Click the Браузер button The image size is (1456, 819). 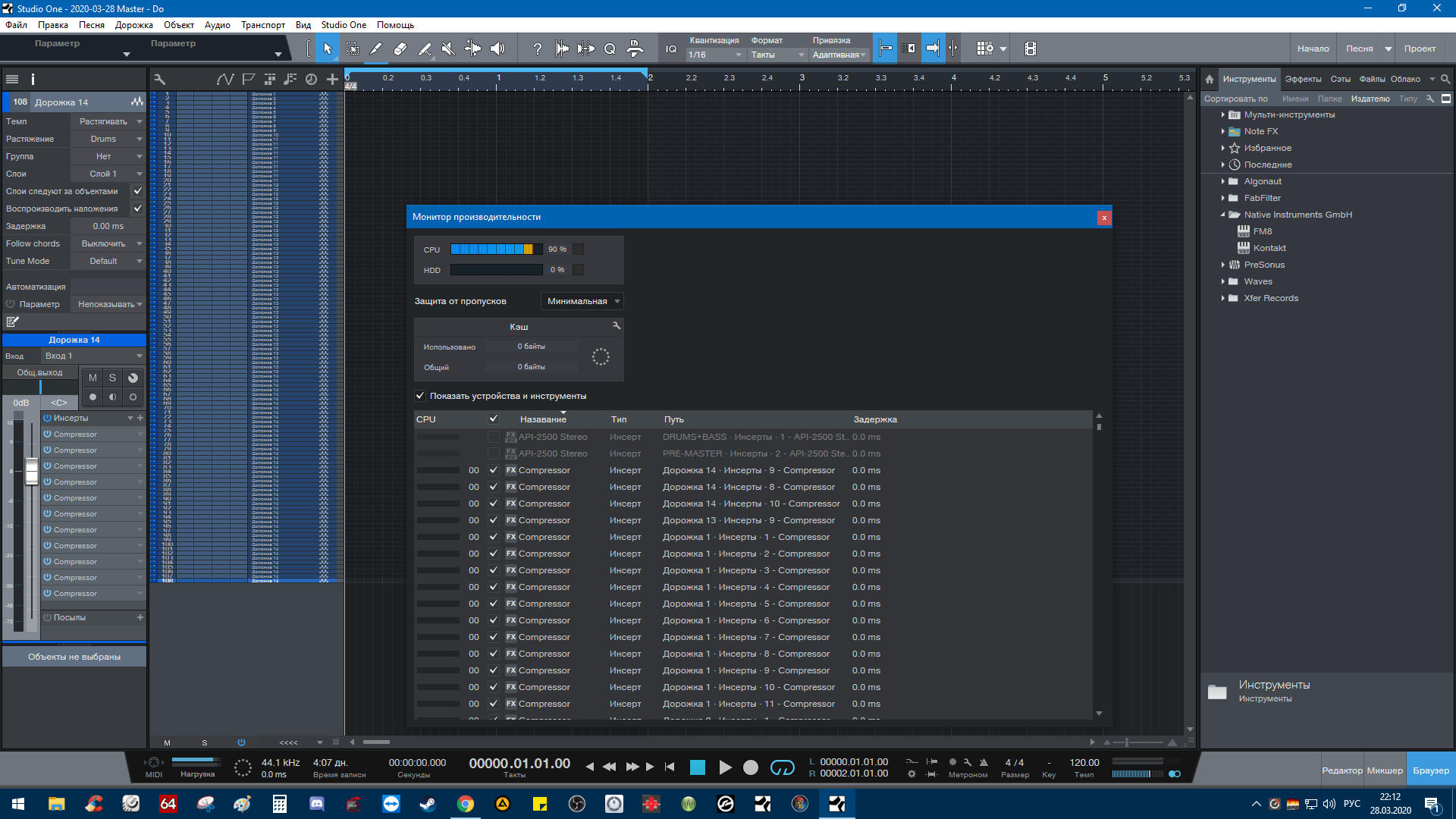pyautogui.click(x=1431, y=770)
